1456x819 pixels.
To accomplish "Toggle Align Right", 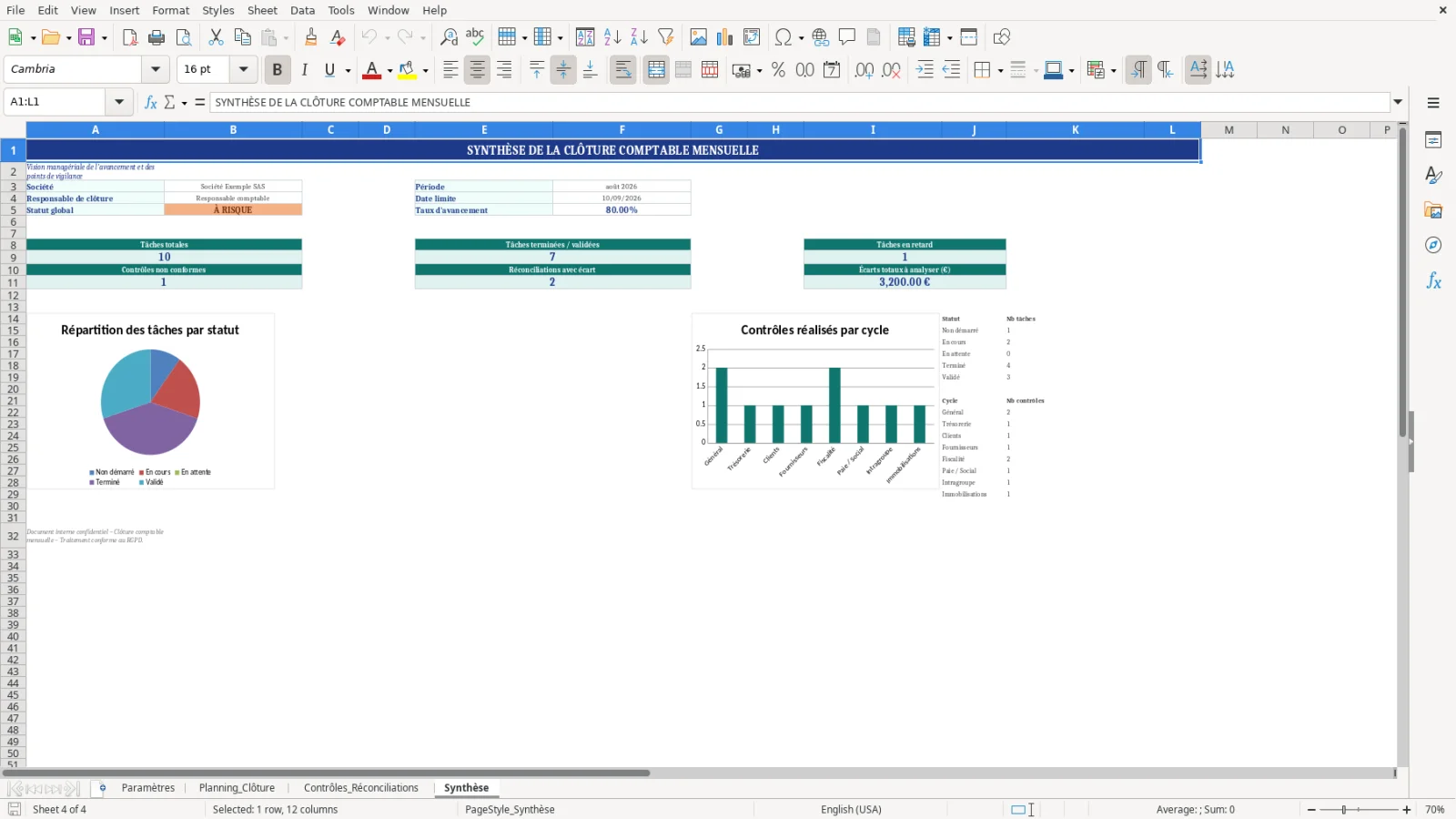I will click(x=504, y=70).
